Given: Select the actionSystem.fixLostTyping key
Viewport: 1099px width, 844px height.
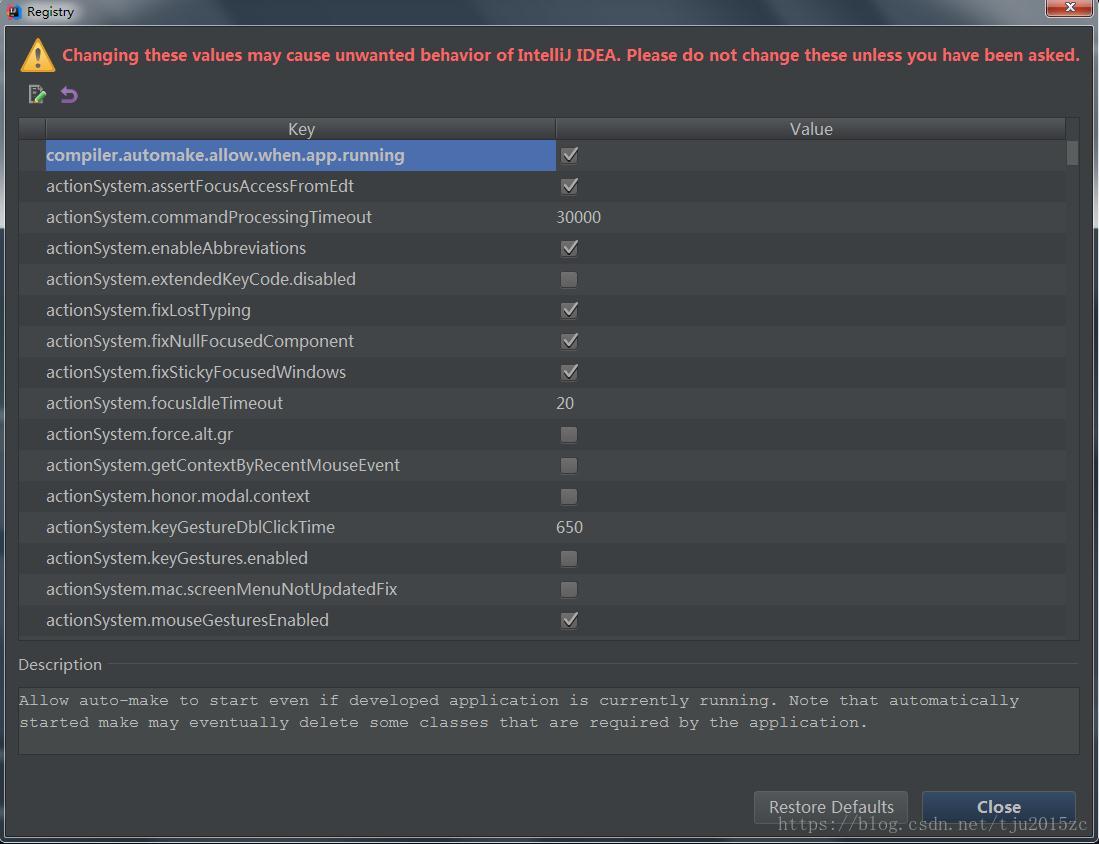Looking at the screenshot, I should click(149, 310).
